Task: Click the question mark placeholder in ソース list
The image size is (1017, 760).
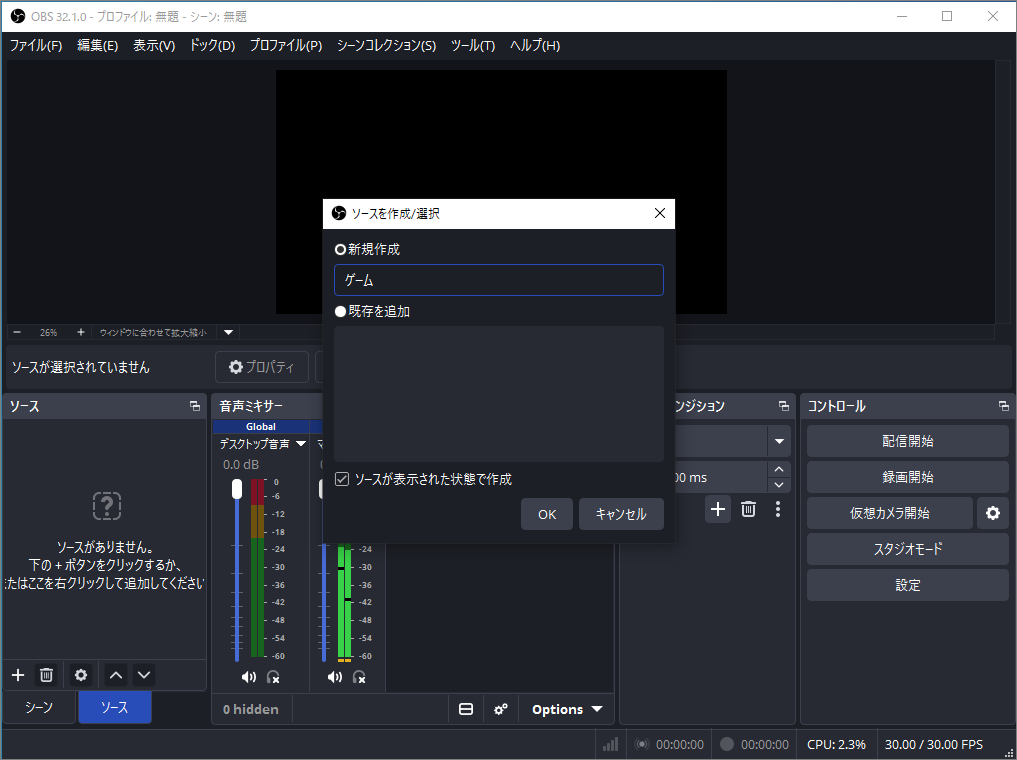Action: tap(107, 505)
